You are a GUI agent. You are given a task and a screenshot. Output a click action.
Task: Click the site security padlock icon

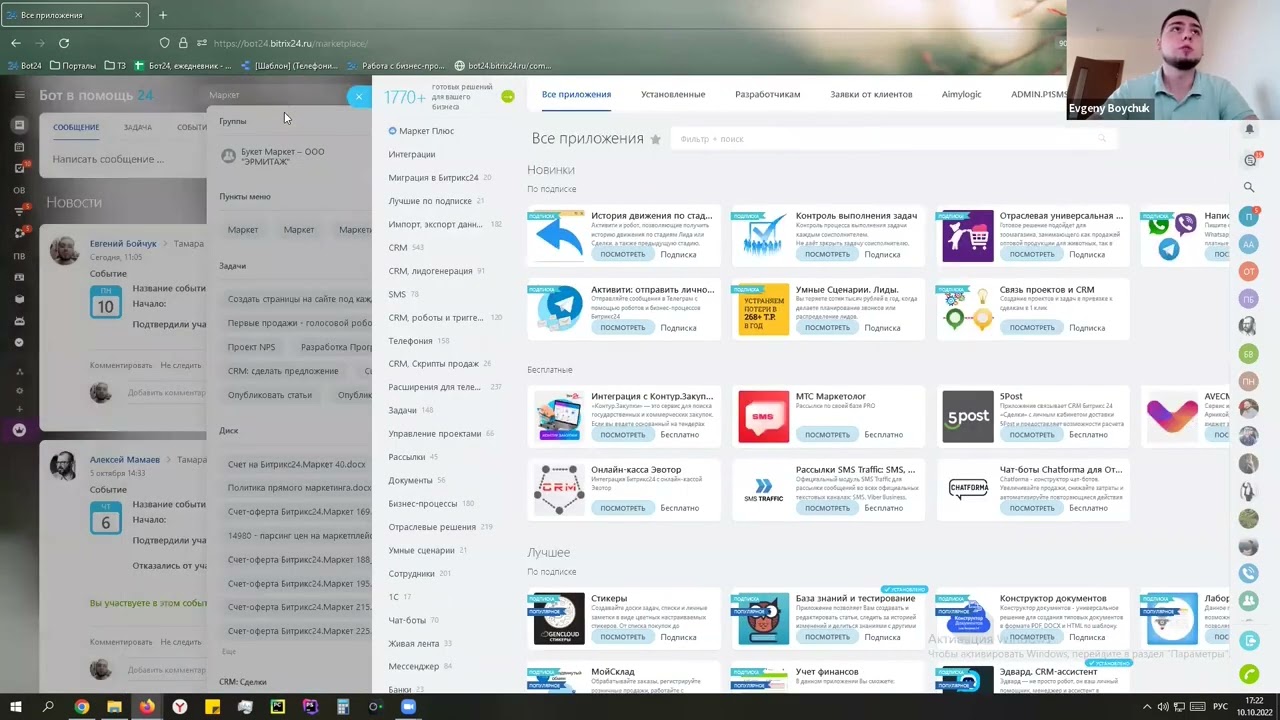coord(183,43)
